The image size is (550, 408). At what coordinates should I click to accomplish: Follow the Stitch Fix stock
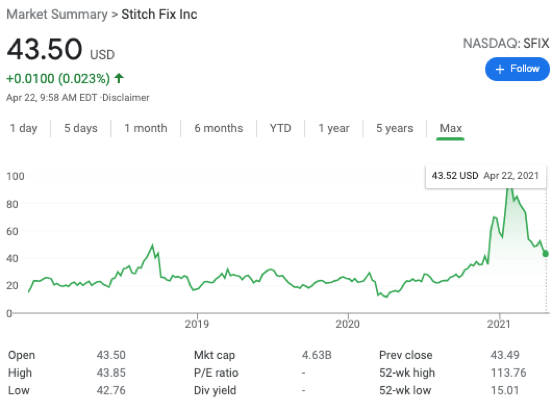click(x=517, y=69)
